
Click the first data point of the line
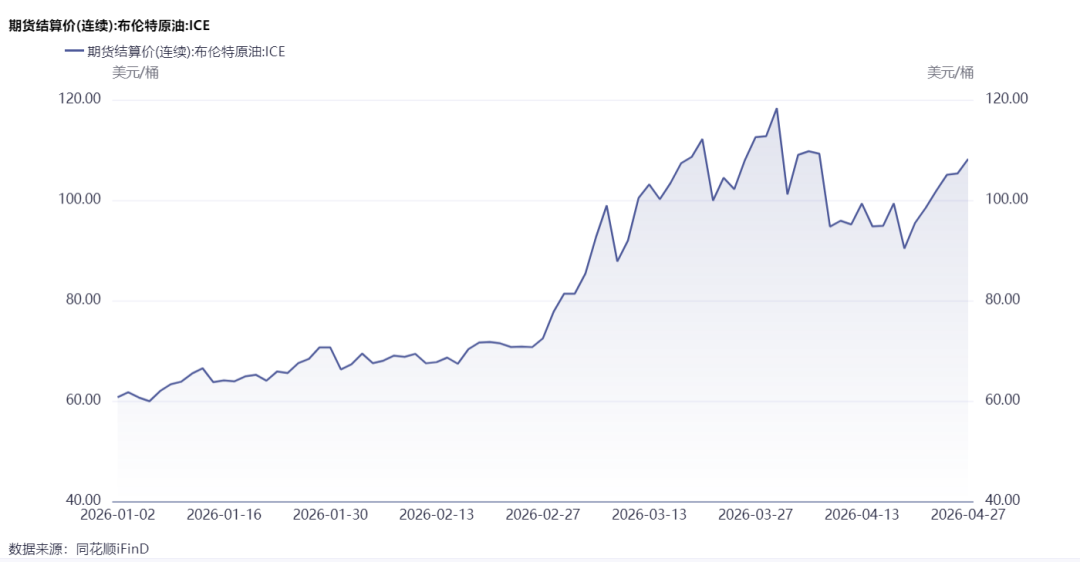118,397
